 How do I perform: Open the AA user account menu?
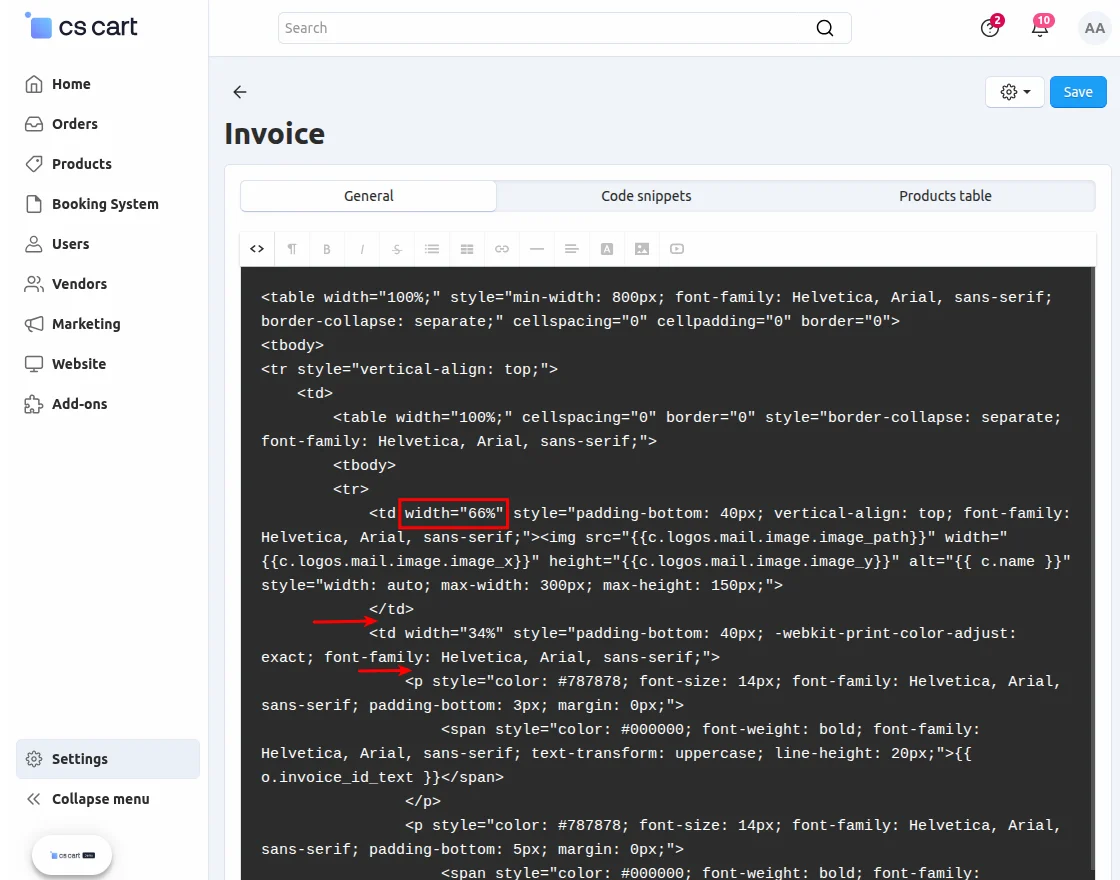pos(1094,28)
